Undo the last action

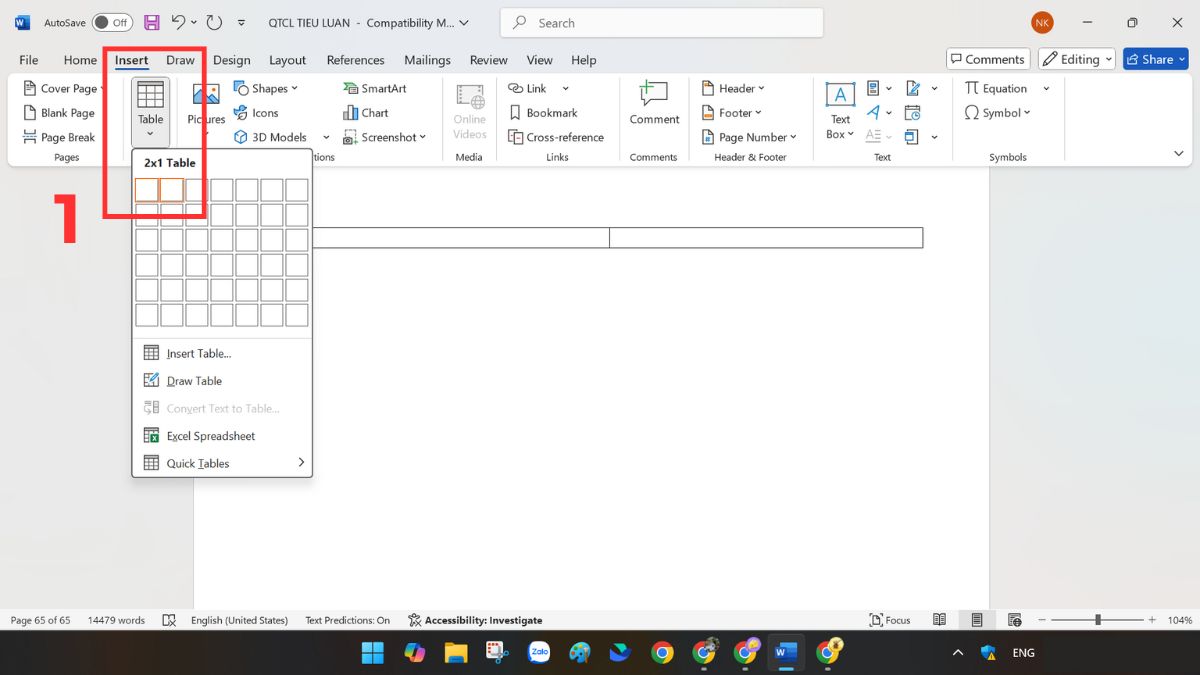click(x=177, y=22)
